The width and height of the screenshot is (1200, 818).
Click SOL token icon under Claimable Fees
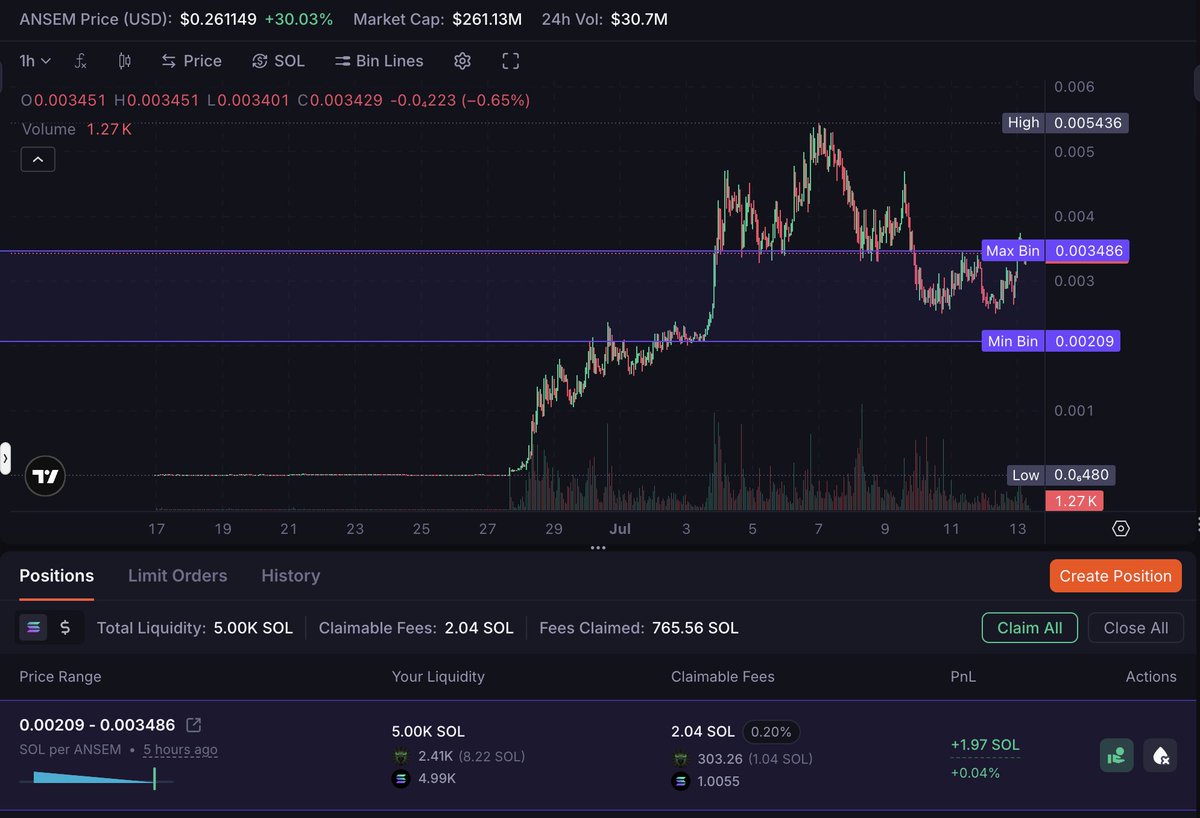[x=681, y=781]
